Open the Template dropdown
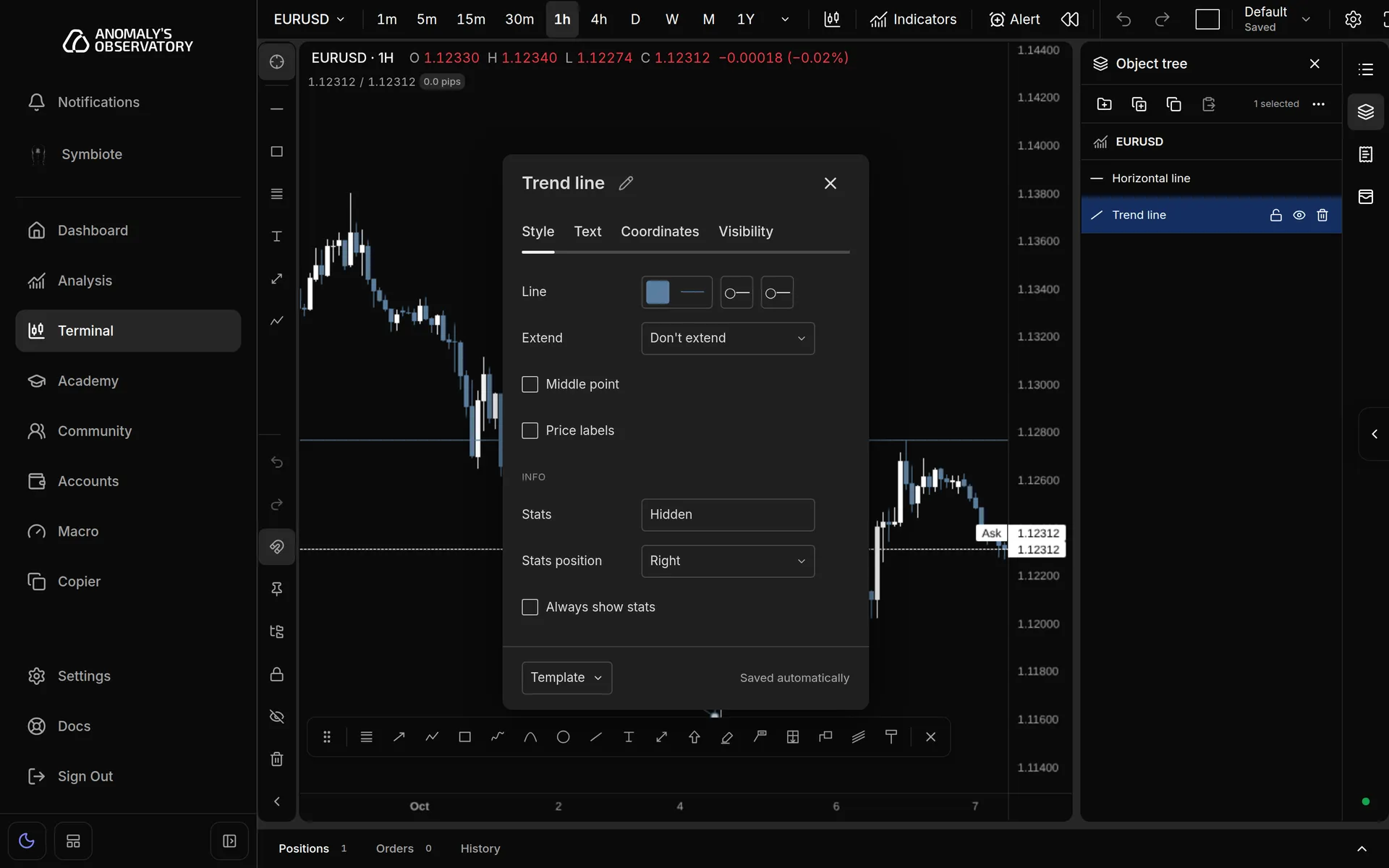 click(x=566, y=678)
